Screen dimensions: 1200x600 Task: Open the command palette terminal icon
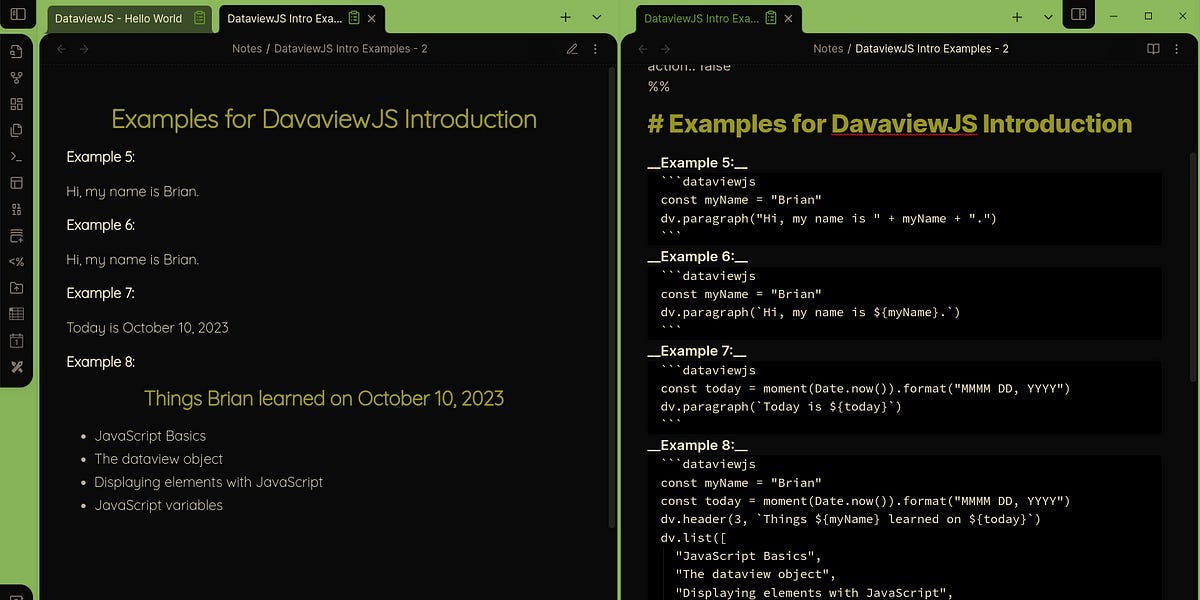click(x=17, y=156)
